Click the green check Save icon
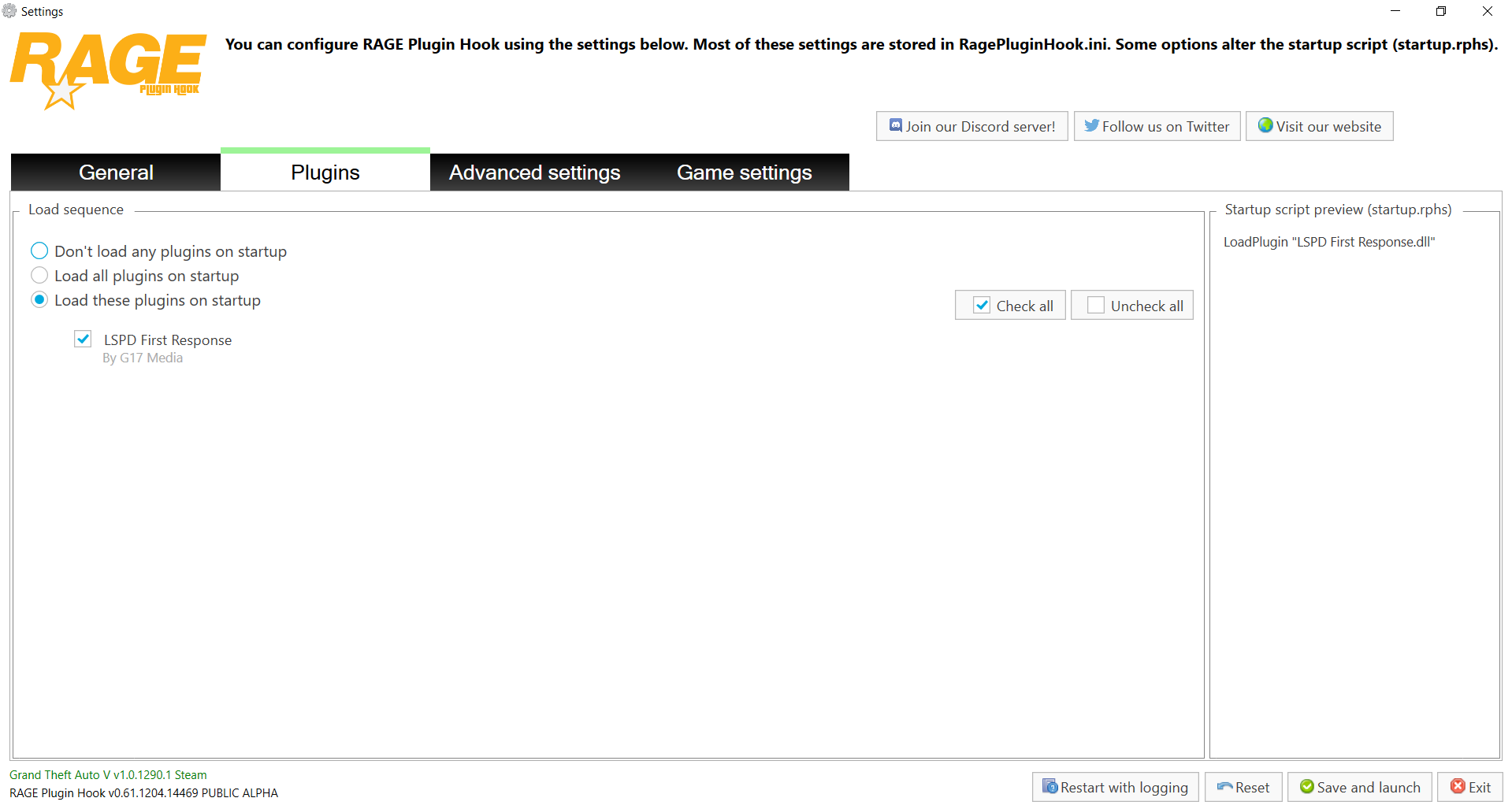 pyautogui.click(x=1307, y=786)
